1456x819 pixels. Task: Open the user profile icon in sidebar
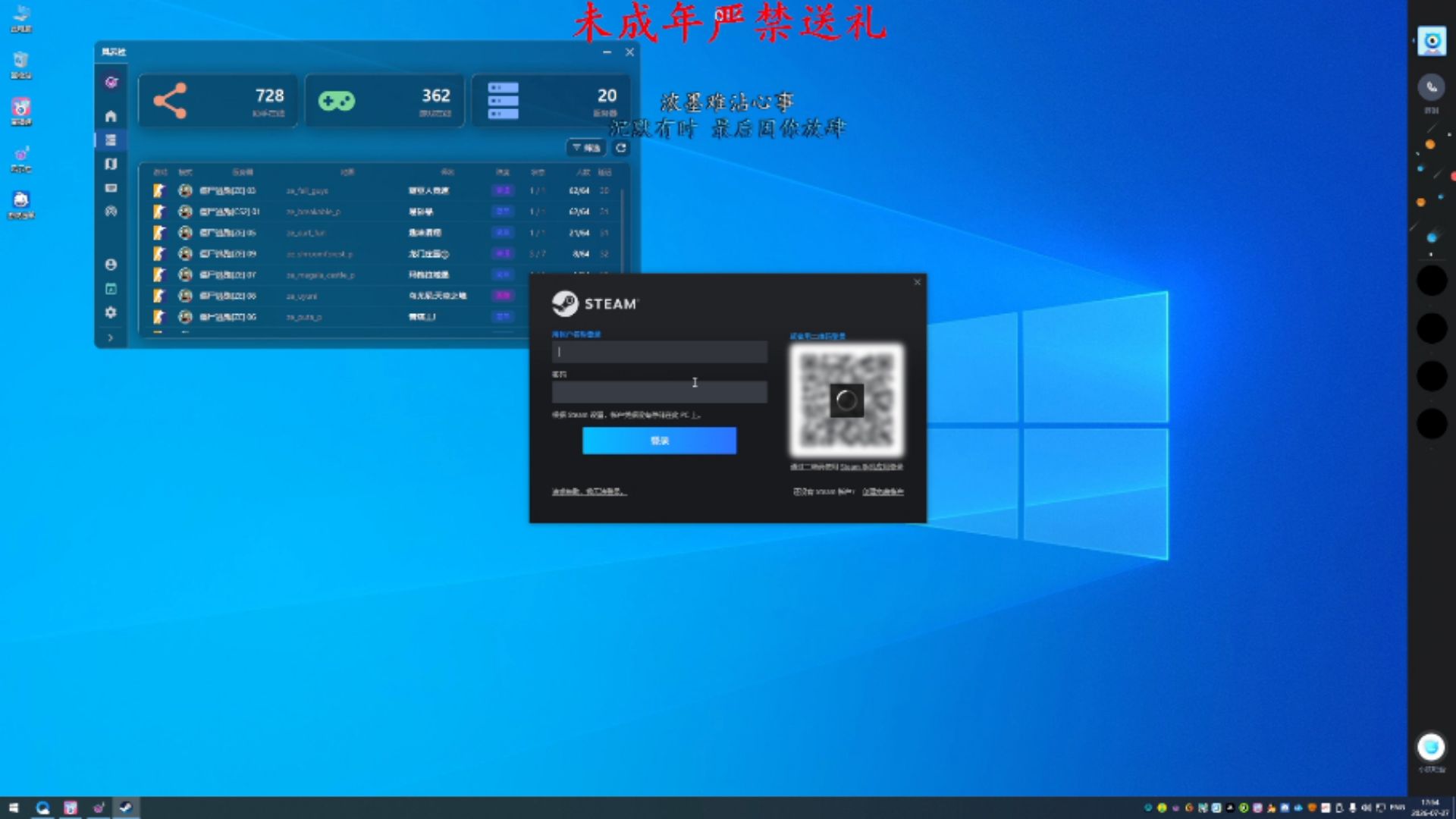(111, 265)
